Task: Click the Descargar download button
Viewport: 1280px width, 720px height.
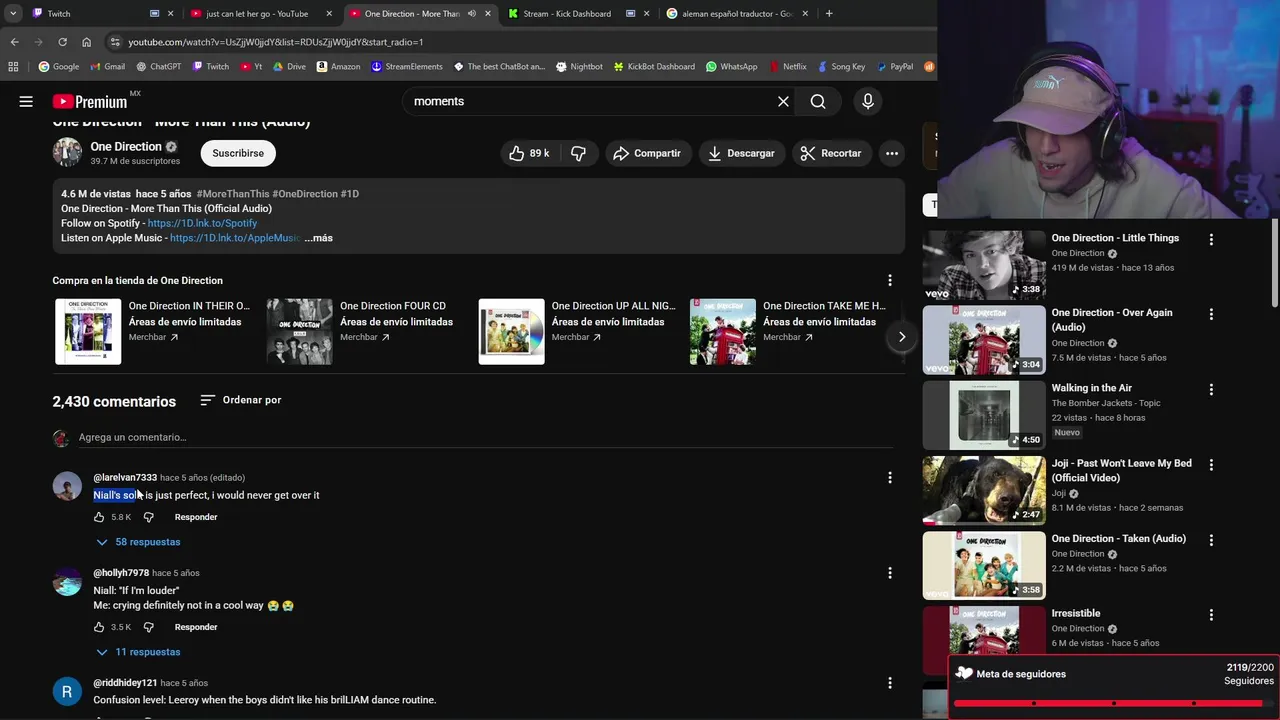Action: pyautogui.click(x=741, y=153)
